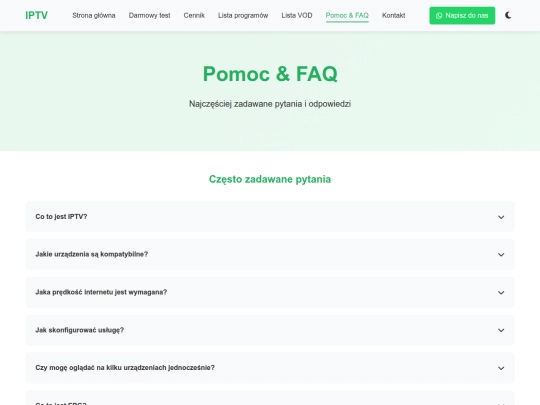Click the question Czy mogę oglądać na kilku urządzeniach jednocześnie?

(125, 367)
